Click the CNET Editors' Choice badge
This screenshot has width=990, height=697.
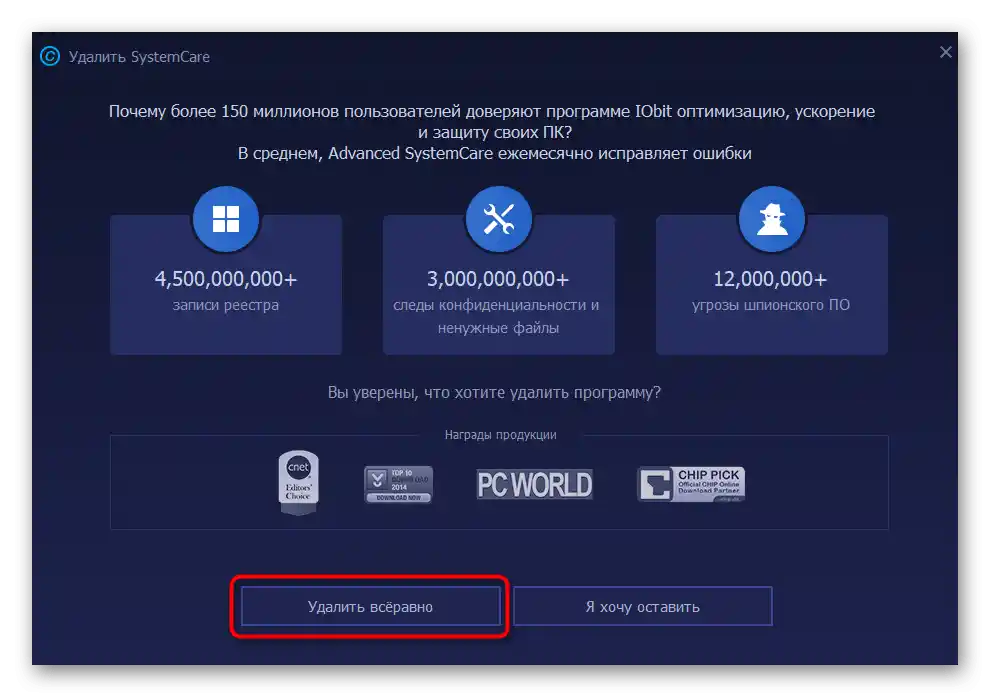(299, 483)
